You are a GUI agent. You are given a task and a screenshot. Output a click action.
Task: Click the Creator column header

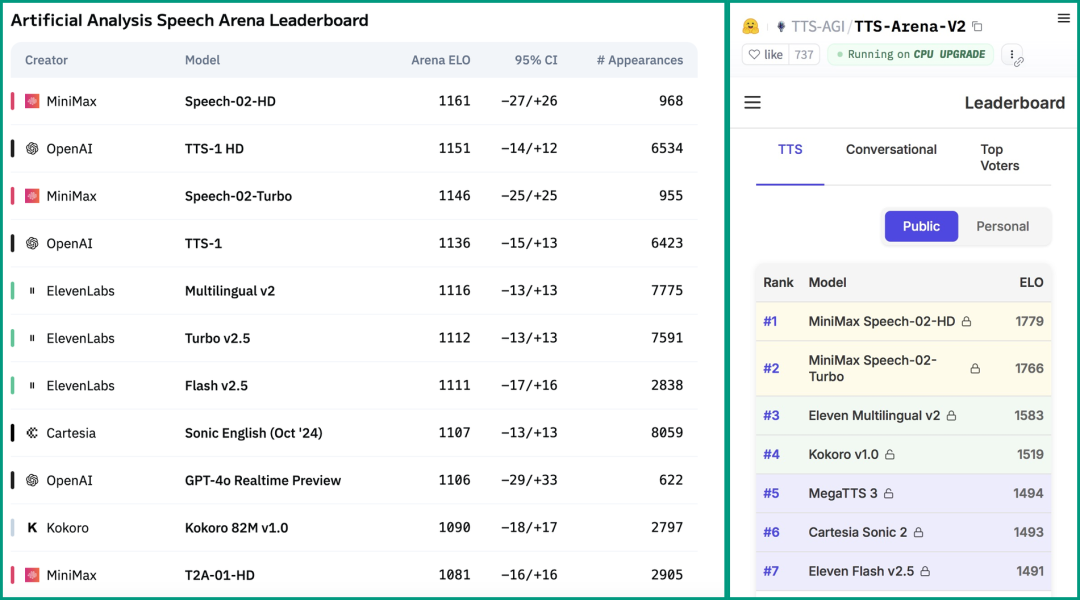pos(46,61)
